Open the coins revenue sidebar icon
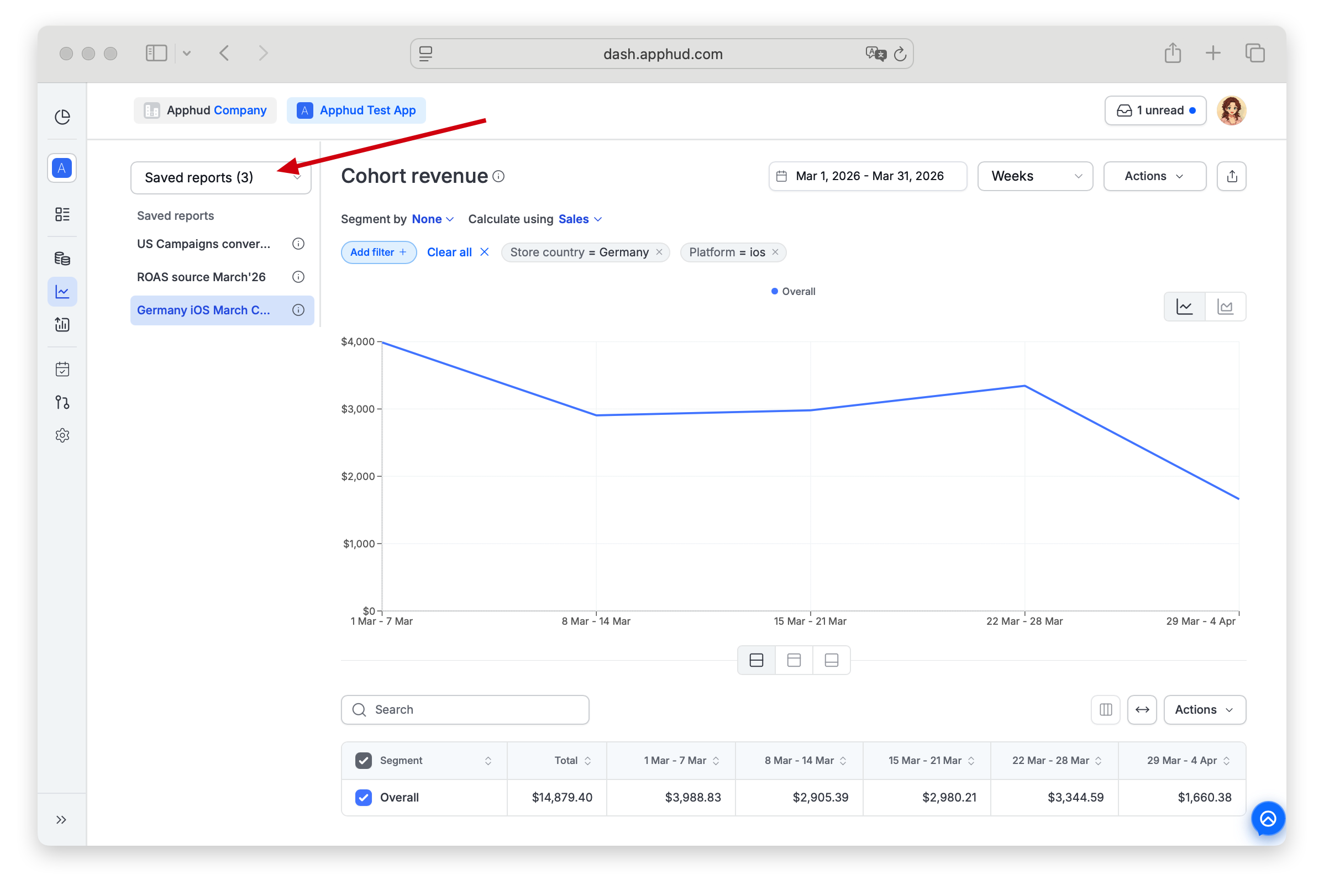 click(62, 258)
